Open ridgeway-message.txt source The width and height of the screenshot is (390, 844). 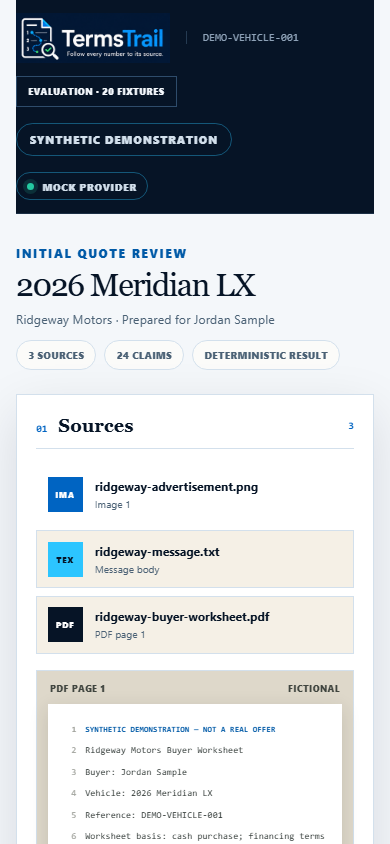click(x=195, y=559)
